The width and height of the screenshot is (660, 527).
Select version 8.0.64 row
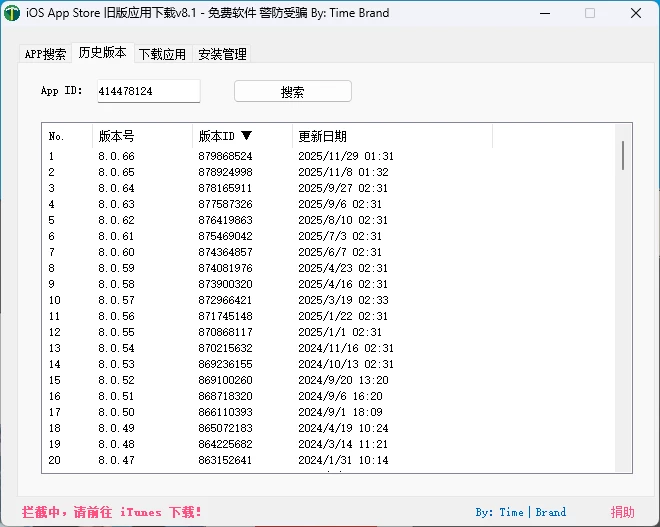tap(328, 188)
